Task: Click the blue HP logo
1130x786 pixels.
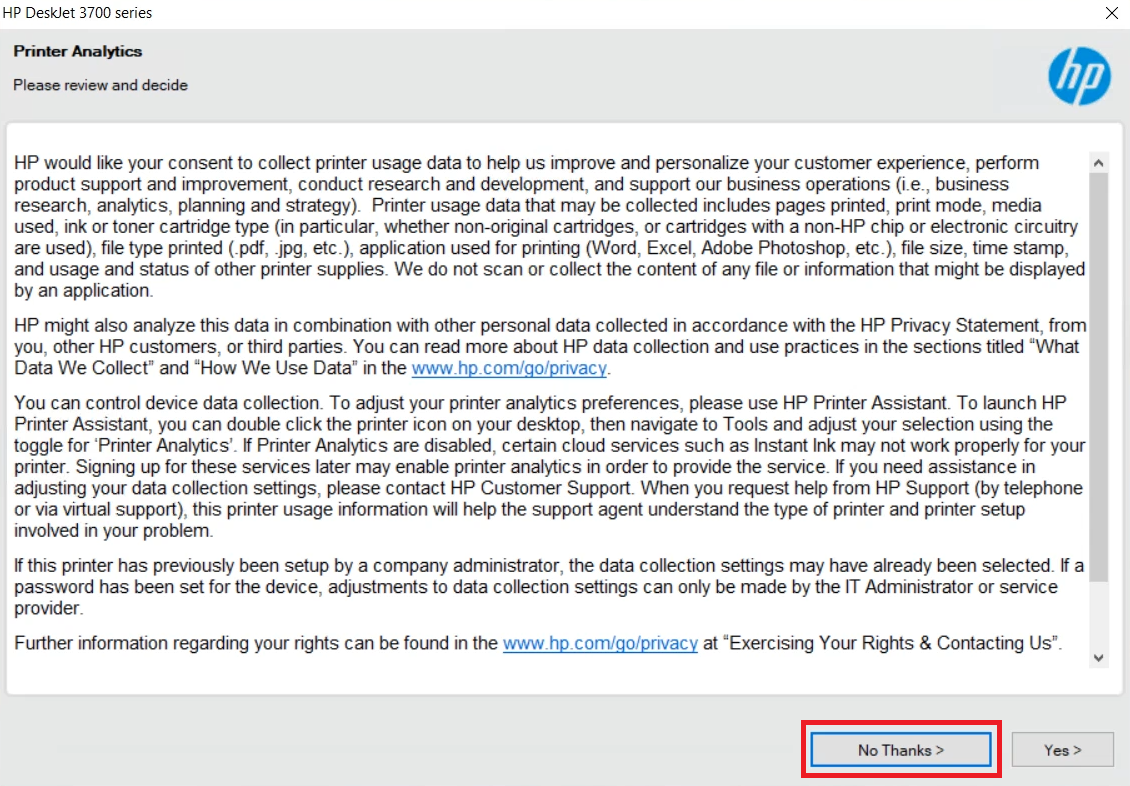Action: tap(1079, 76)
